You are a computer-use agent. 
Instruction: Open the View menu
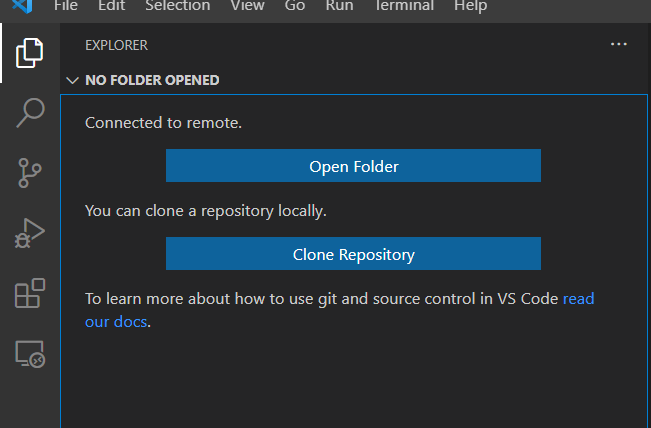(247, 6)
